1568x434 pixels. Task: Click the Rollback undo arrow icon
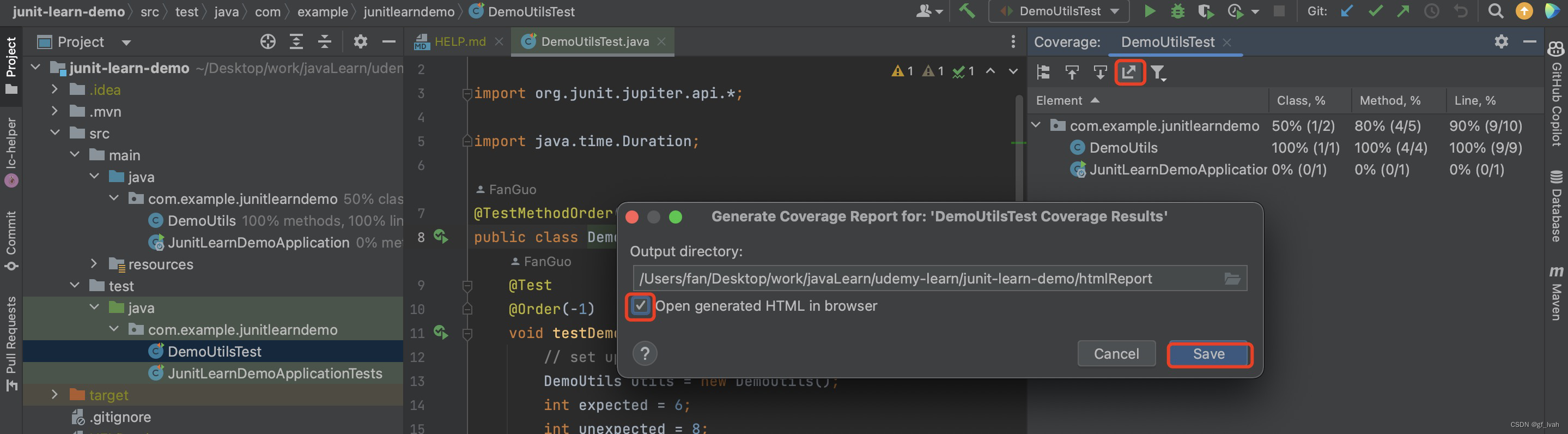pos(1460,11)
